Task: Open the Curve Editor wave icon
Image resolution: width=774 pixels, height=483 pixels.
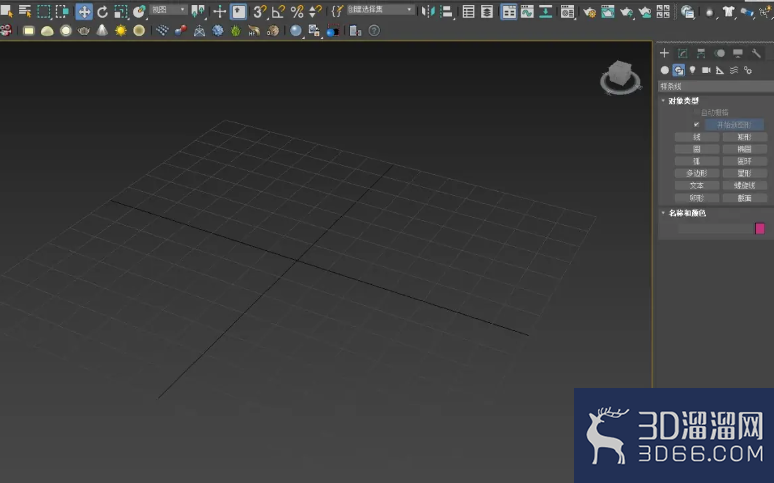Action: tap(527, 11)
